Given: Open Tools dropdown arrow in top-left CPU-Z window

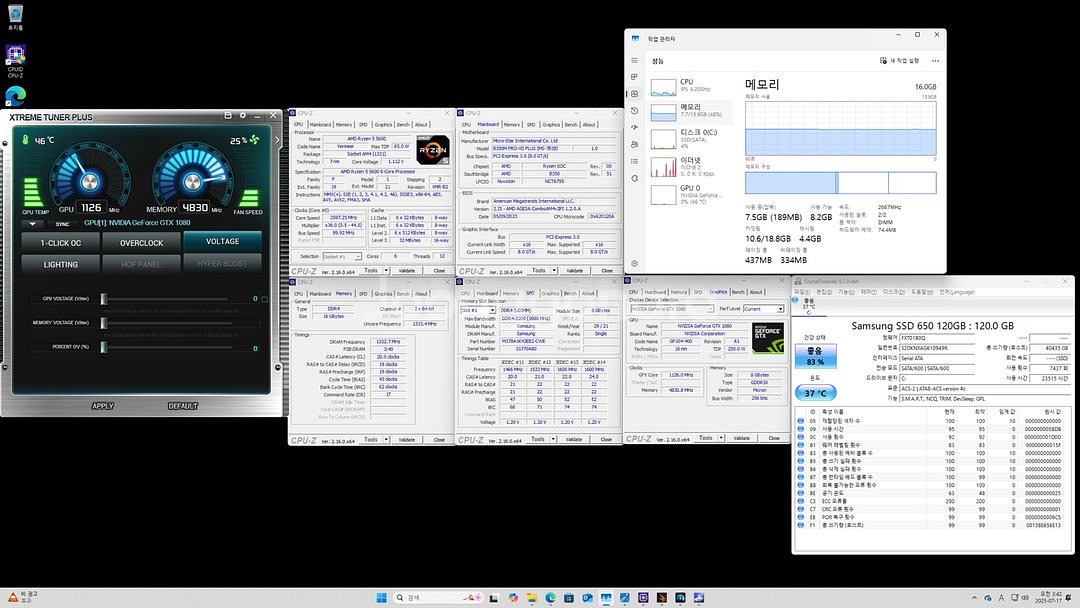Looking at the screenshot, I should coord(386,271).
